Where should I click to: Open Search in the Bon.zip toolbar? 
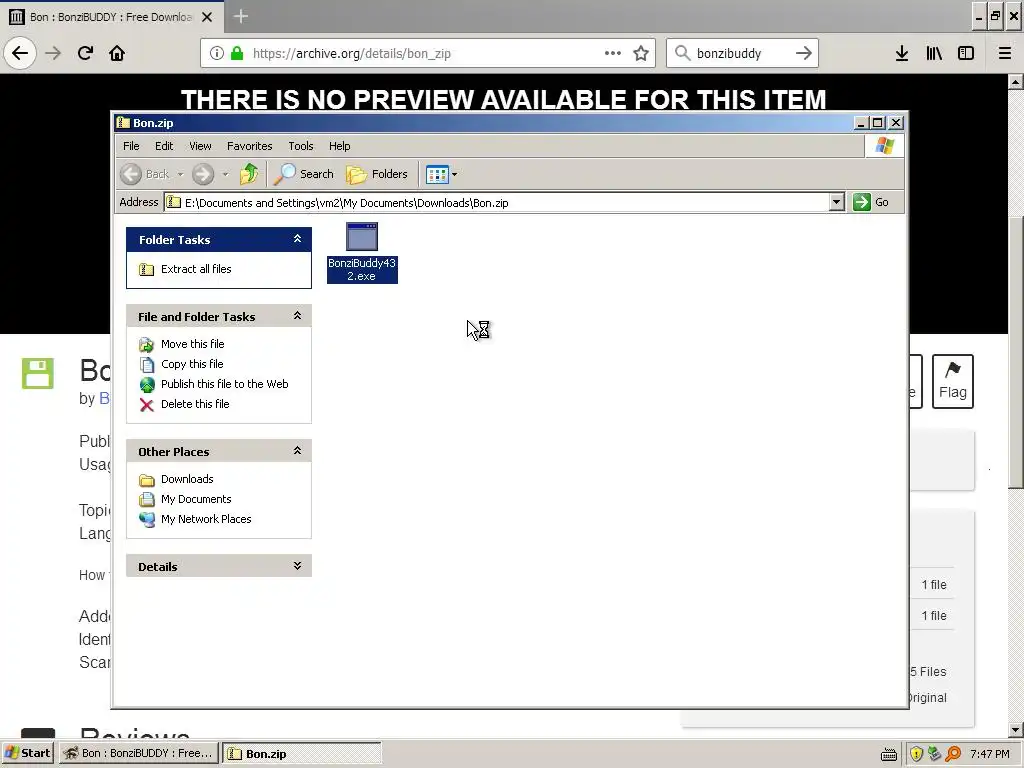[304, 174]
